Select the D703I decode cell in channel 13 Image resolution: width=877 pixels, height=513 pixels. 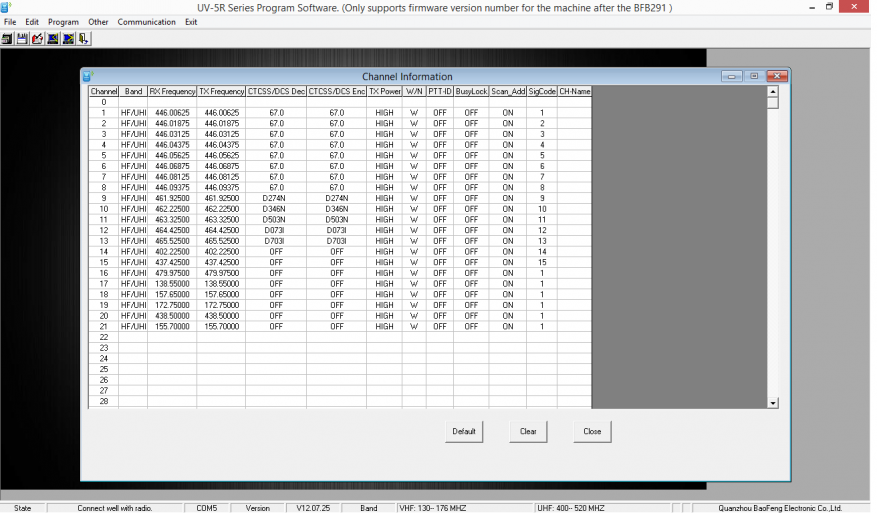coord(276,241)
